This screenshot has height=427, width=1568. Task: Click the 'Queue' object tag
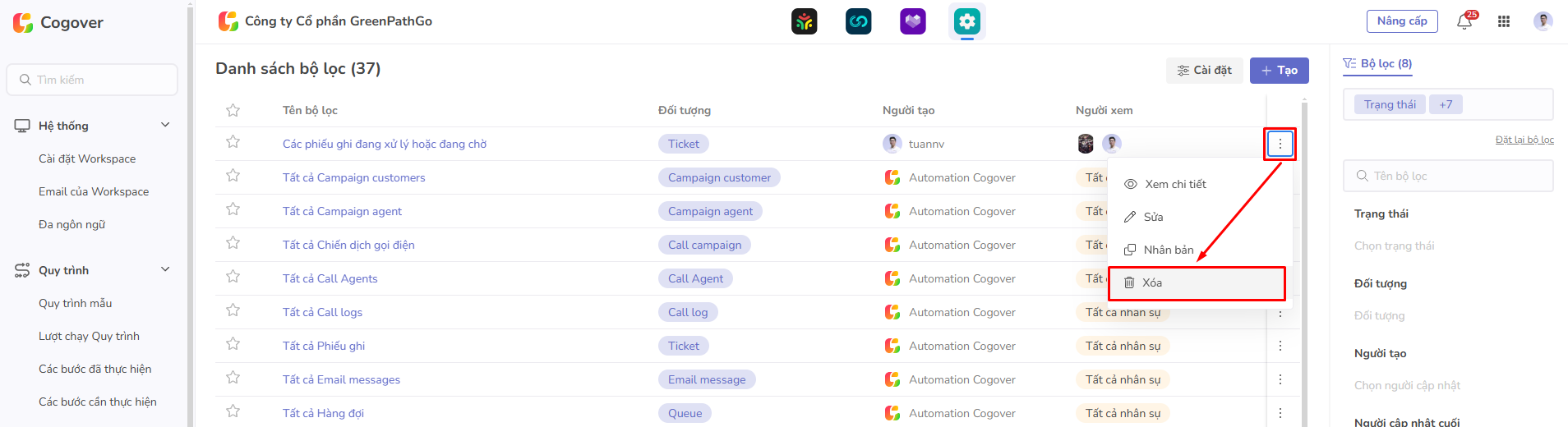pos(685,413)
